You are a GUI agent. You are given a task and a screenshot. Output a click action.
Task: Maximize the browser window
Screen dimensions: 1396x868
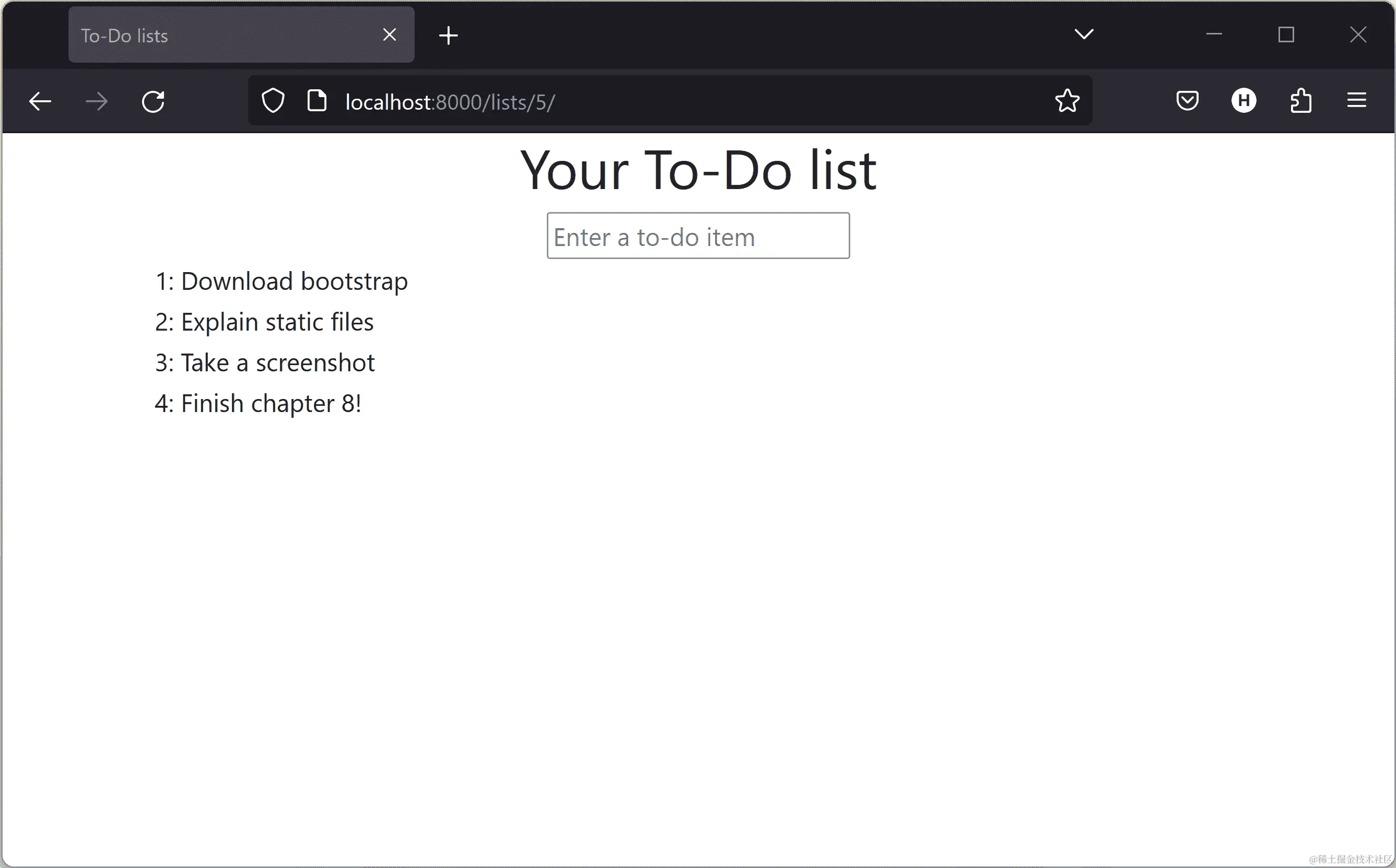[x=1286, y=35]
